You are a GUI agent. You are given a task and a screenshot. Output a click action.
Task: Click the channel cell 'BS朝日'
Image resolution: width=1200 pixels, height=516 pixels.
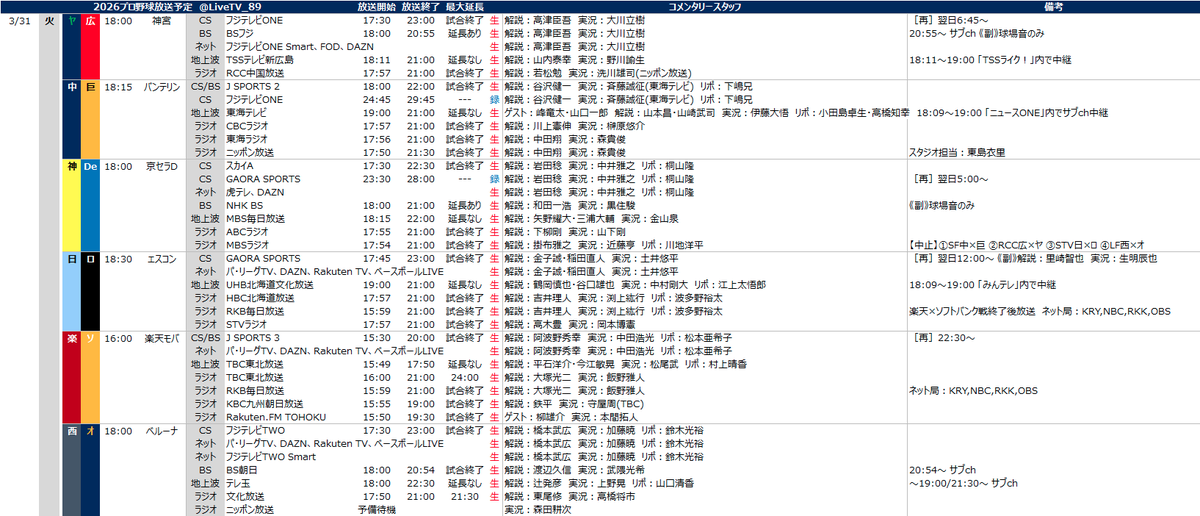[241, 469]
